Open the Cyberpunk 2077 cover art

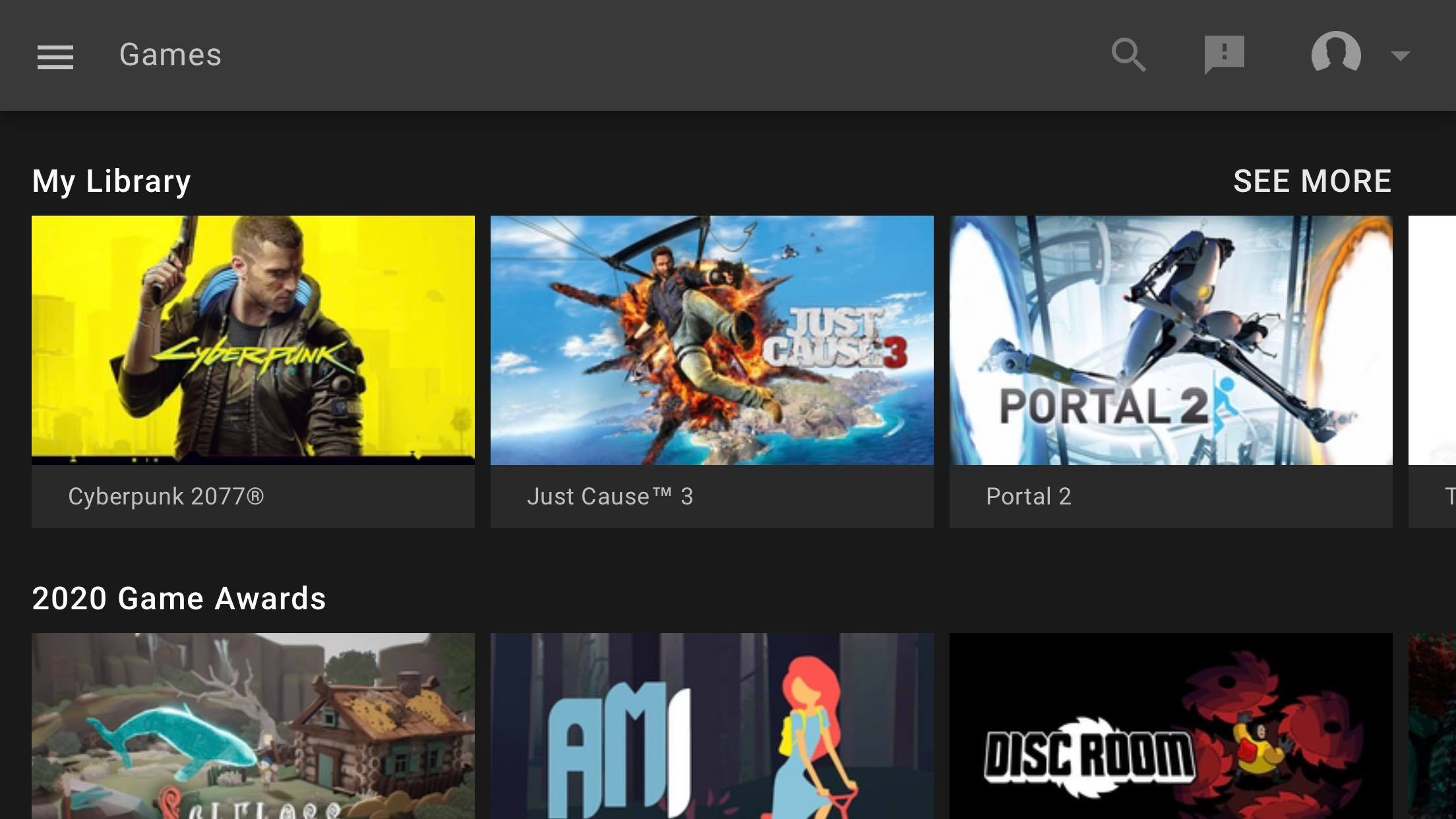click(x=253, y=340)
